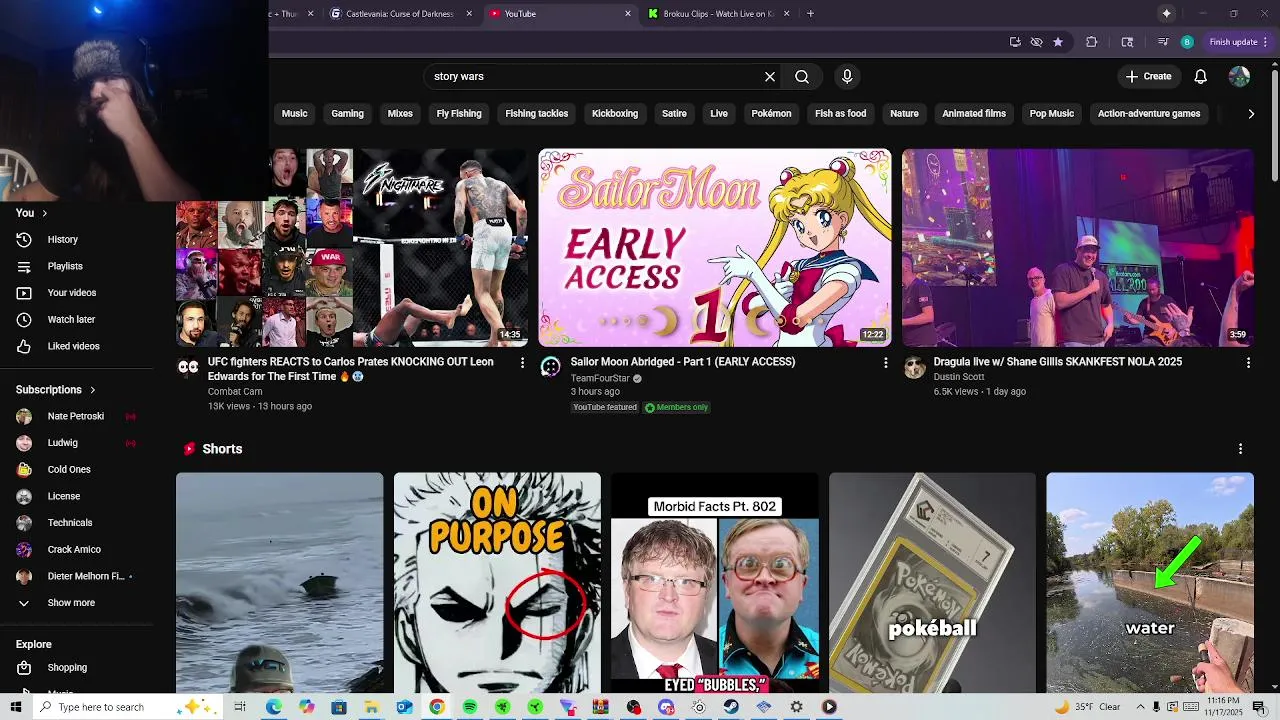
Task: Expand the Subscriptions section chevron
Action: coord(92,390)
